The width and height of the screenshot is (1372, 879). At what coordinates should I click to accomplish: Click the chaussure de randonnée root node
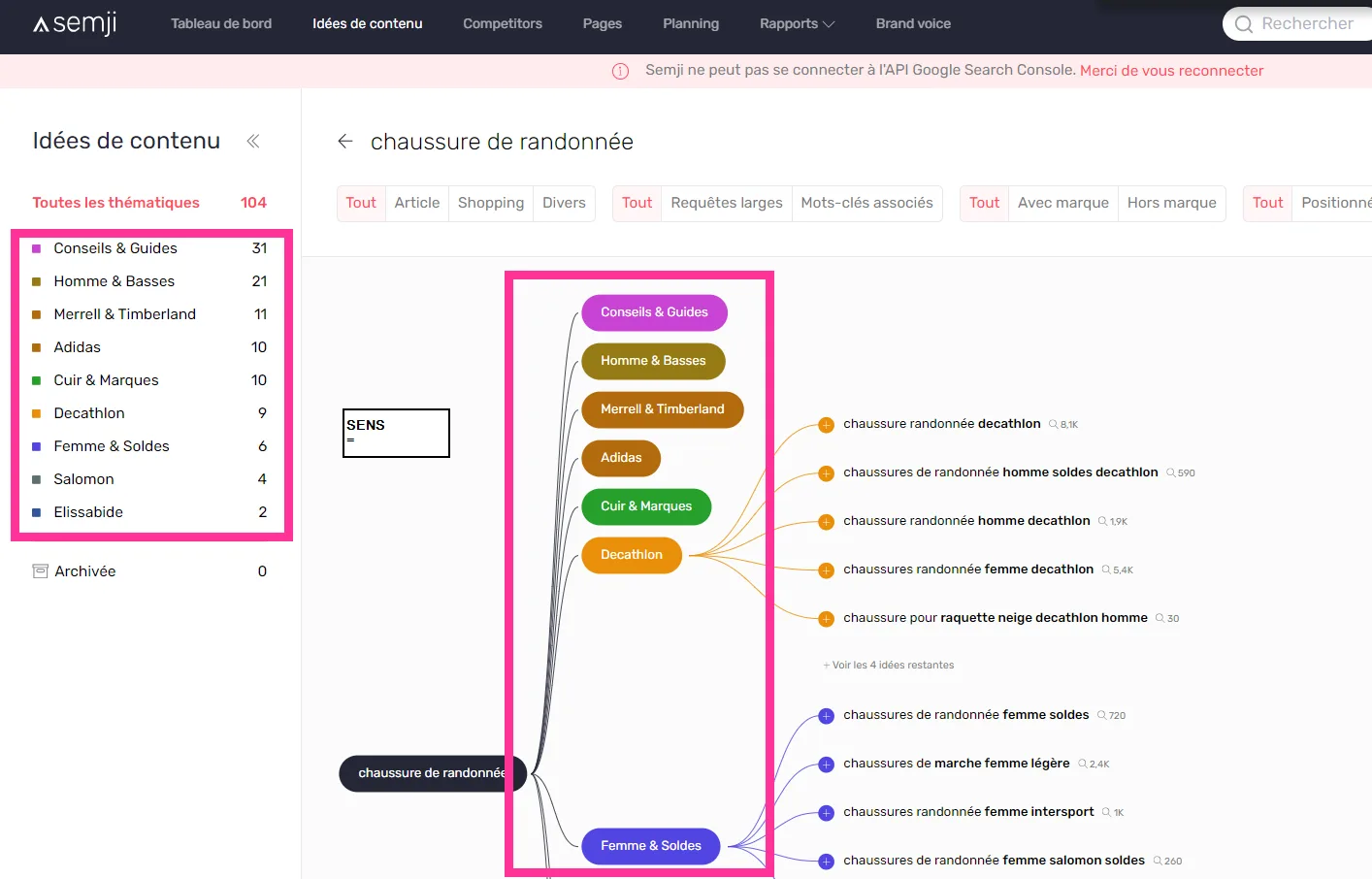pos(432,773)
